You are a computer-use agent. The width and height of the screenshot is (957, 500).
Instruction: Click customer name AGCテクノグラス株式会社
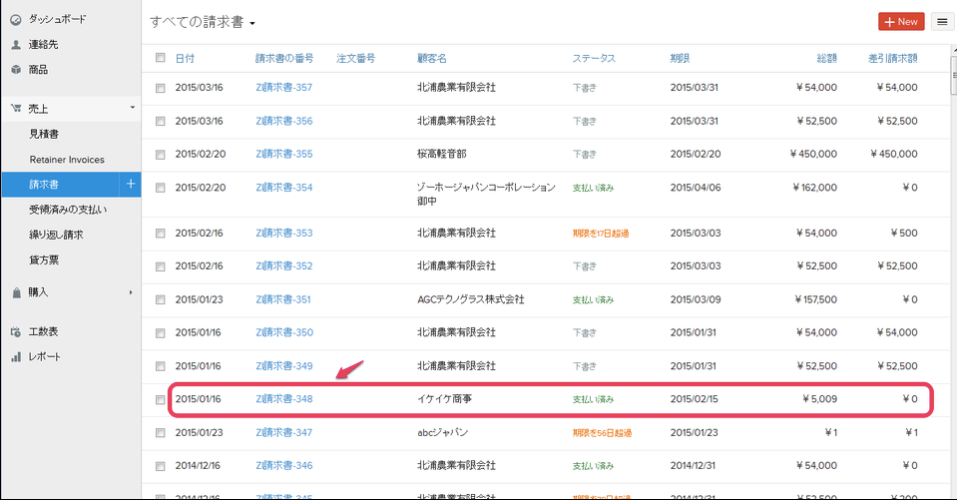471,300
